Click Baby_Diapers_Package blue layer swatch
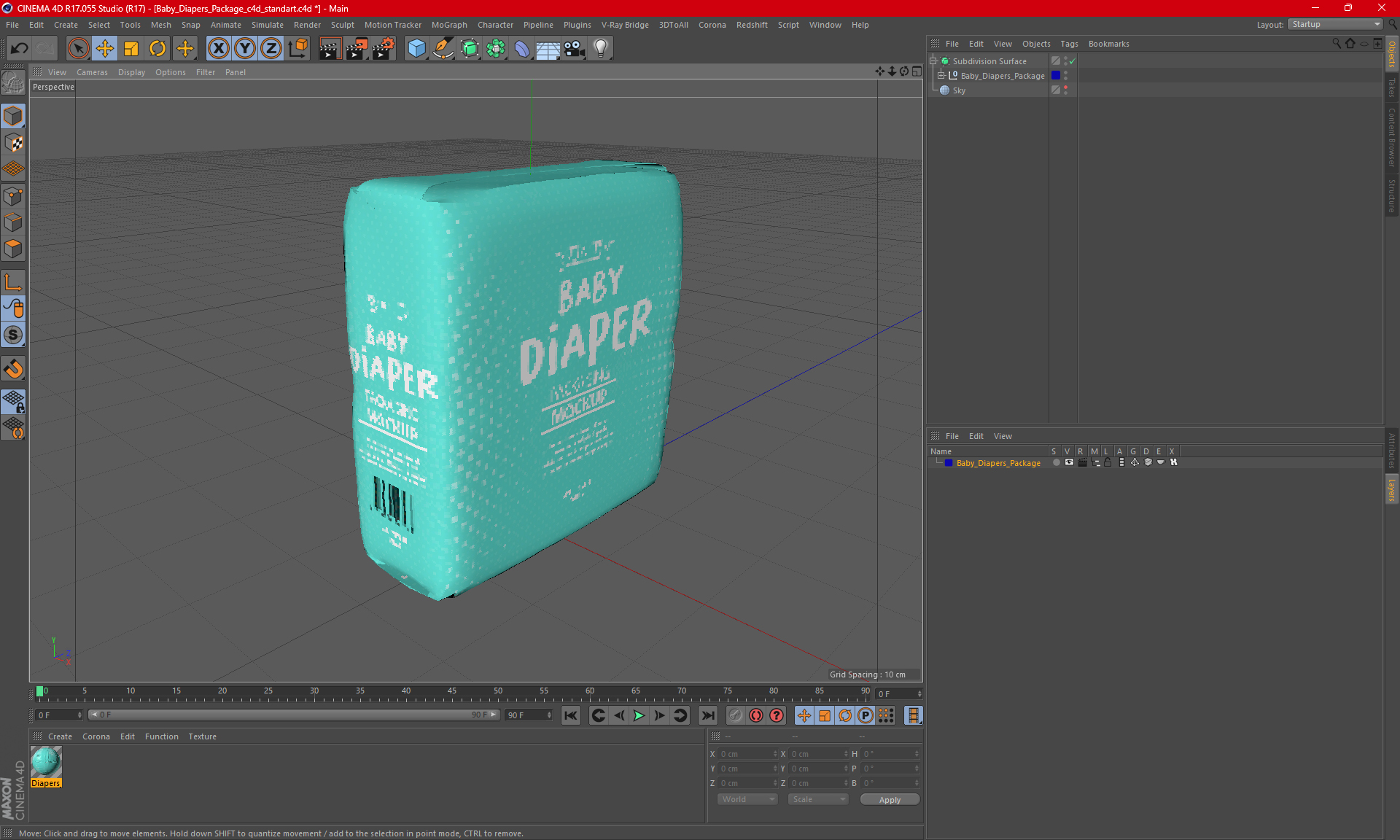The image size is (1400, 840). (1056, 75)
